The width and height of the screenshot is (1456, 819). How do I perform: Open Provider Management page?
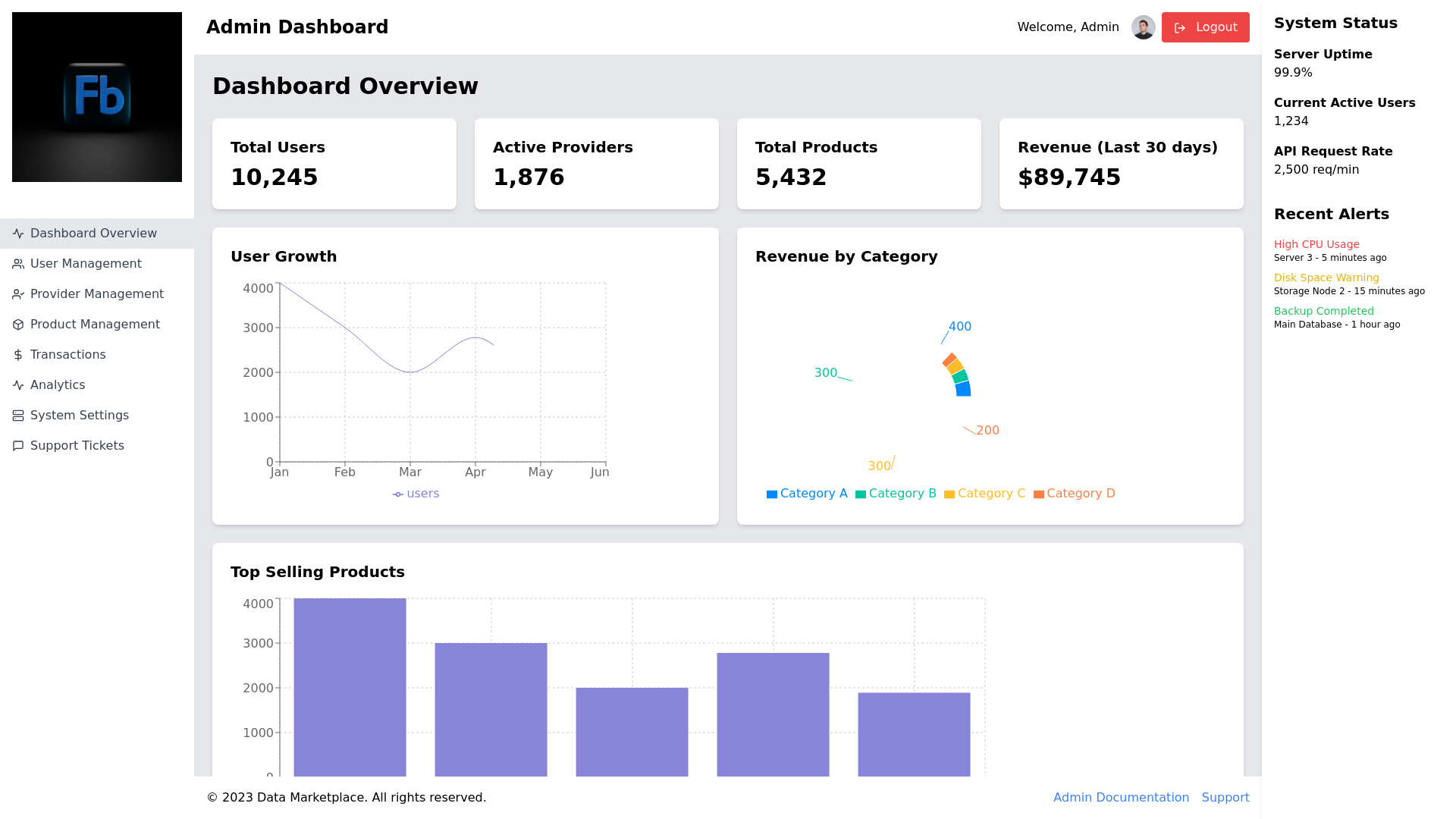(x=97, y=294)
